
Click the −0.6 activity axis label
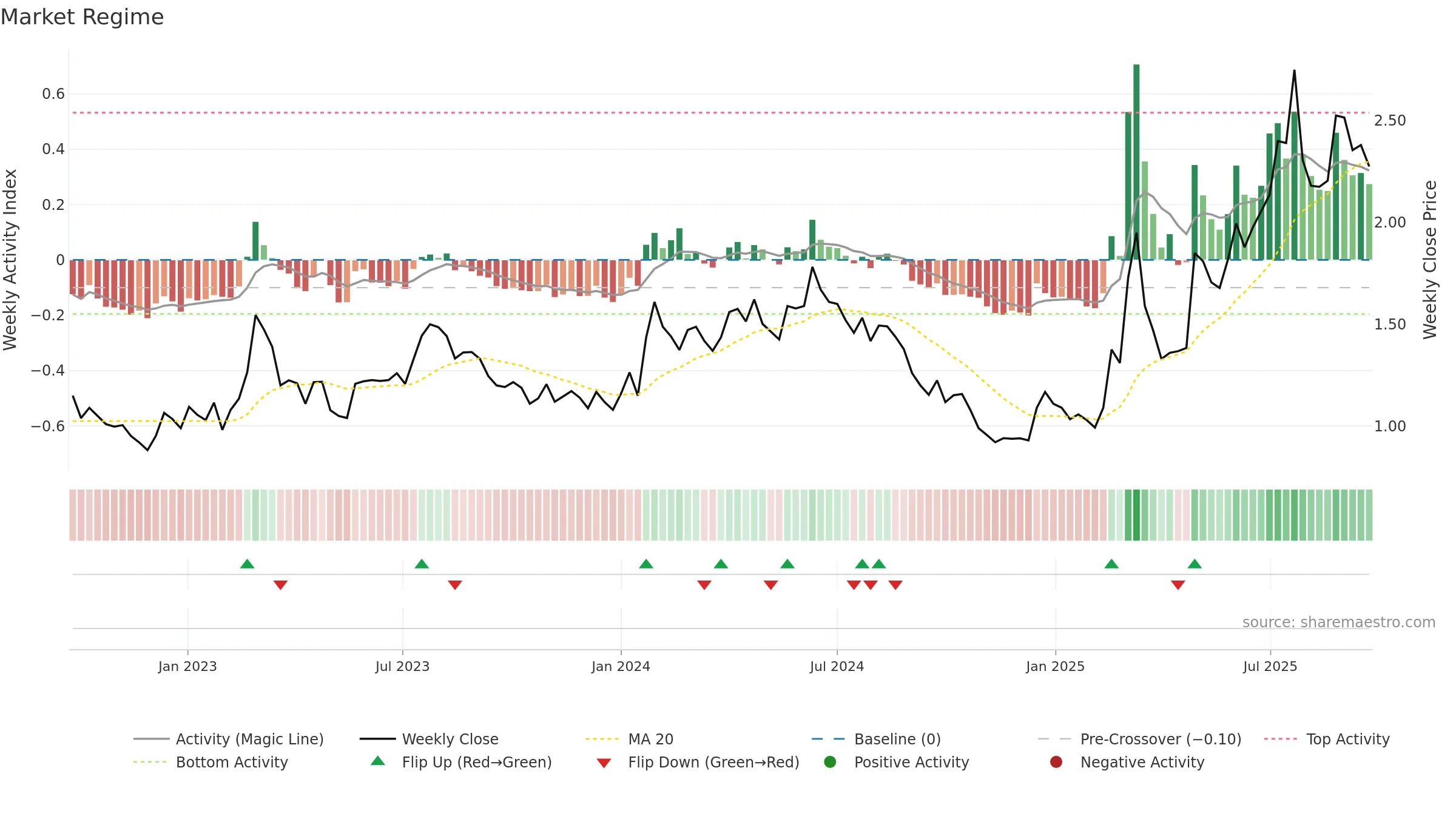pos(48,426)
